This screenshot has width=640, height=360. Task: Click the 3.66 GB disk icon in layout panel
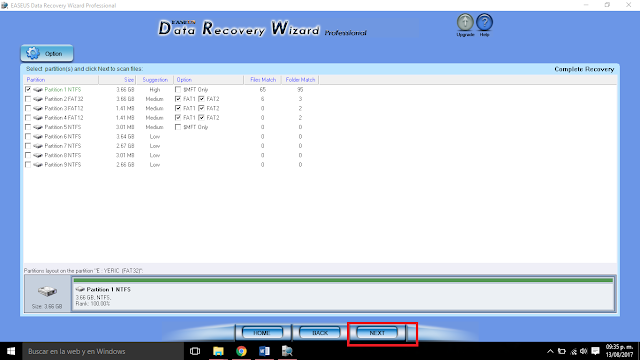47,291
